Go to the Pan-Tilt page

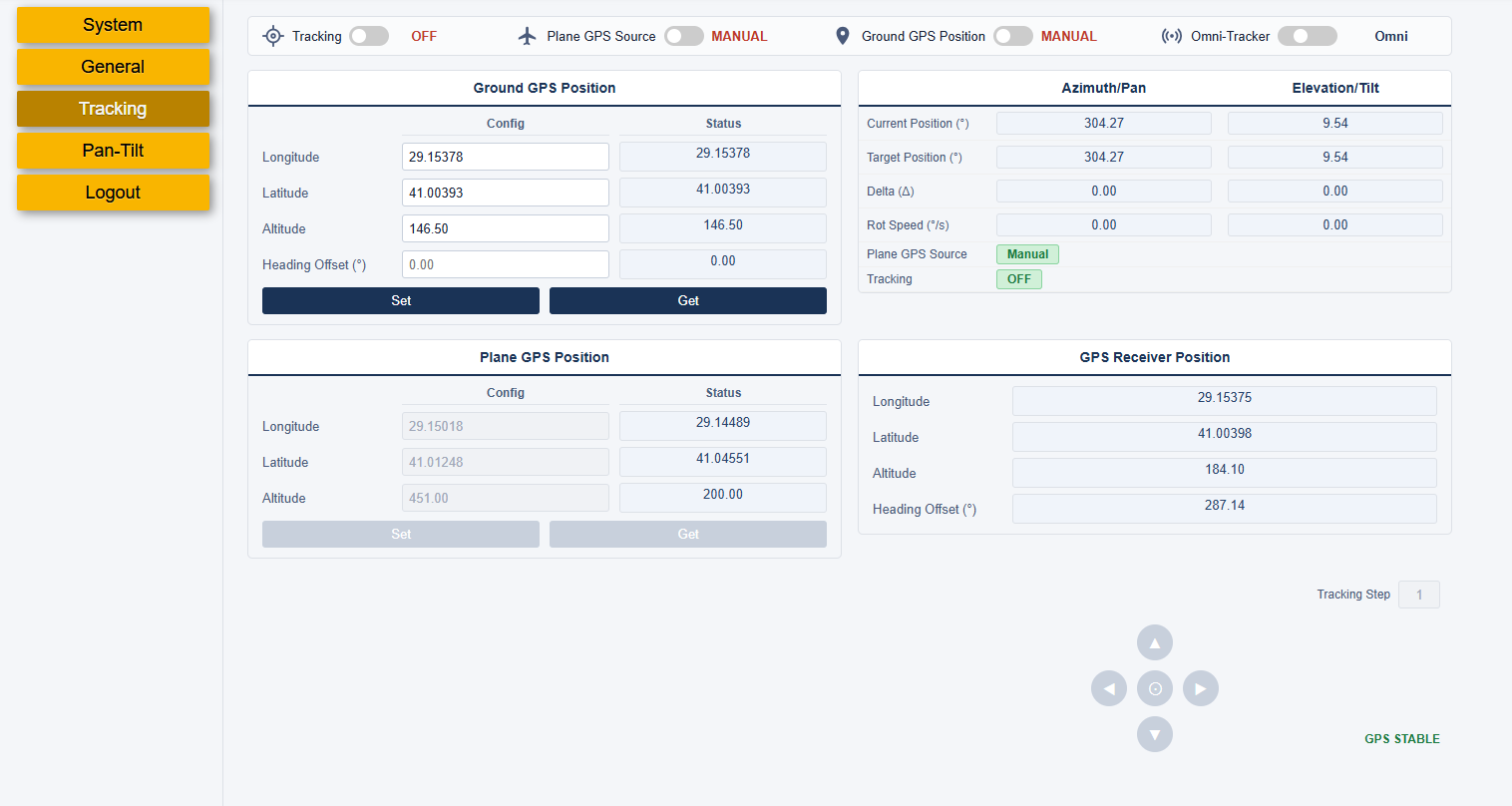click(113, 151)
